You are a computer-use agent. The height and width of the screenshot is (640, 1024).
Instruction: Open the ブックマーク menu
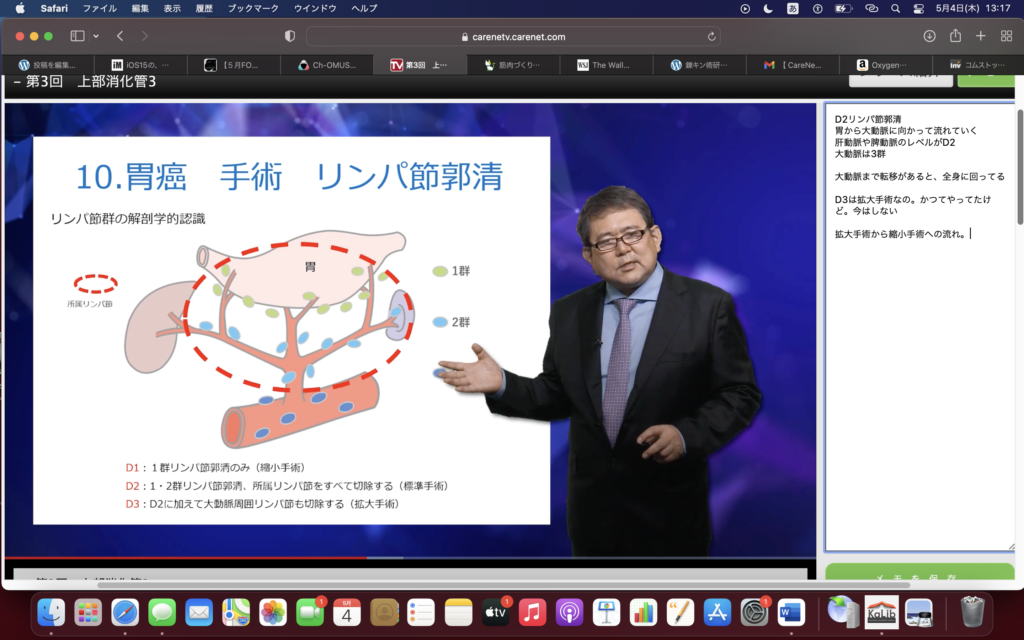click(252, 8)
